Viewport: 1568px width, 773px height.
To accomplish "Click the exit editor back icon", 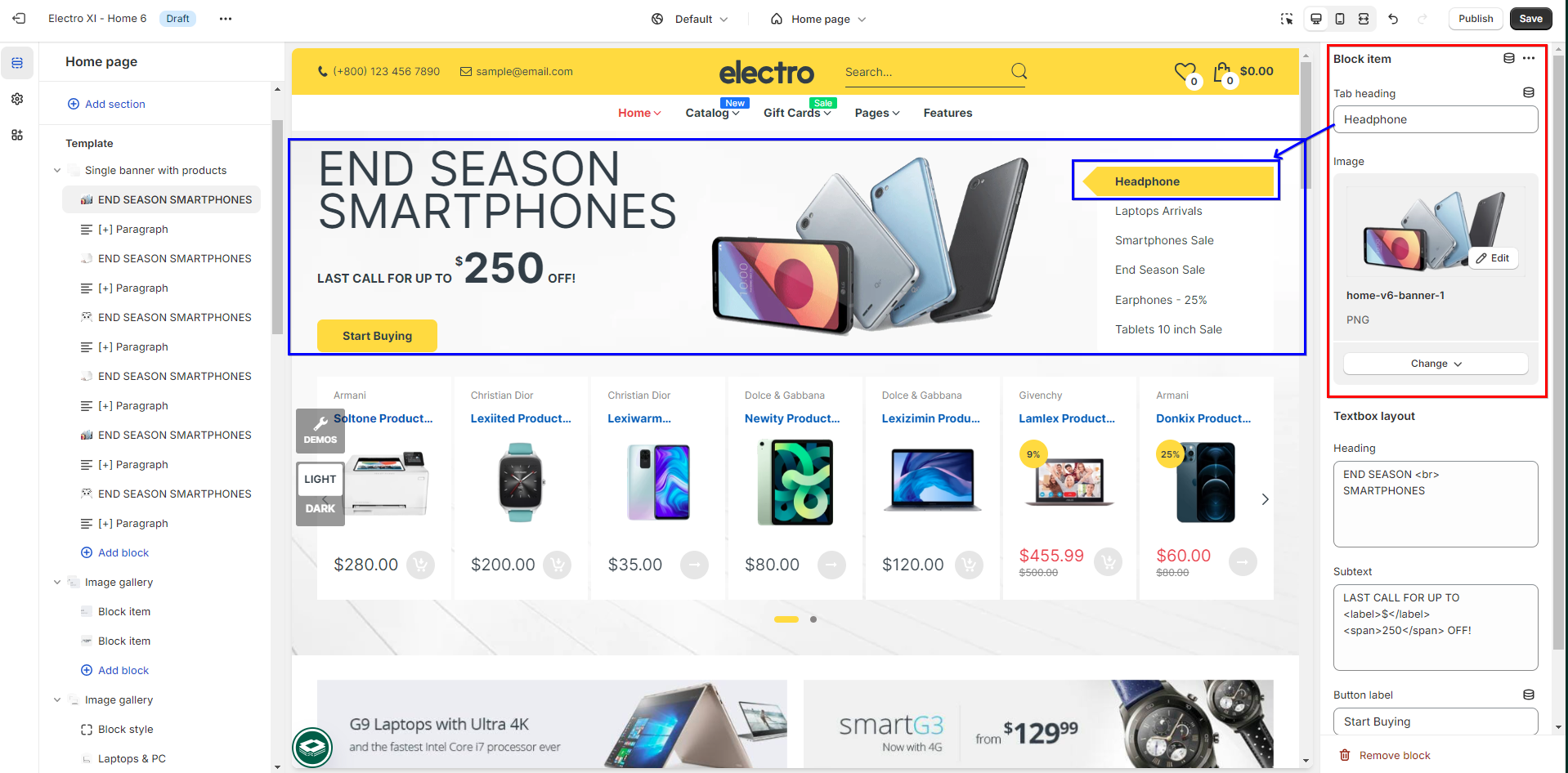I will (x=19, y=18).
